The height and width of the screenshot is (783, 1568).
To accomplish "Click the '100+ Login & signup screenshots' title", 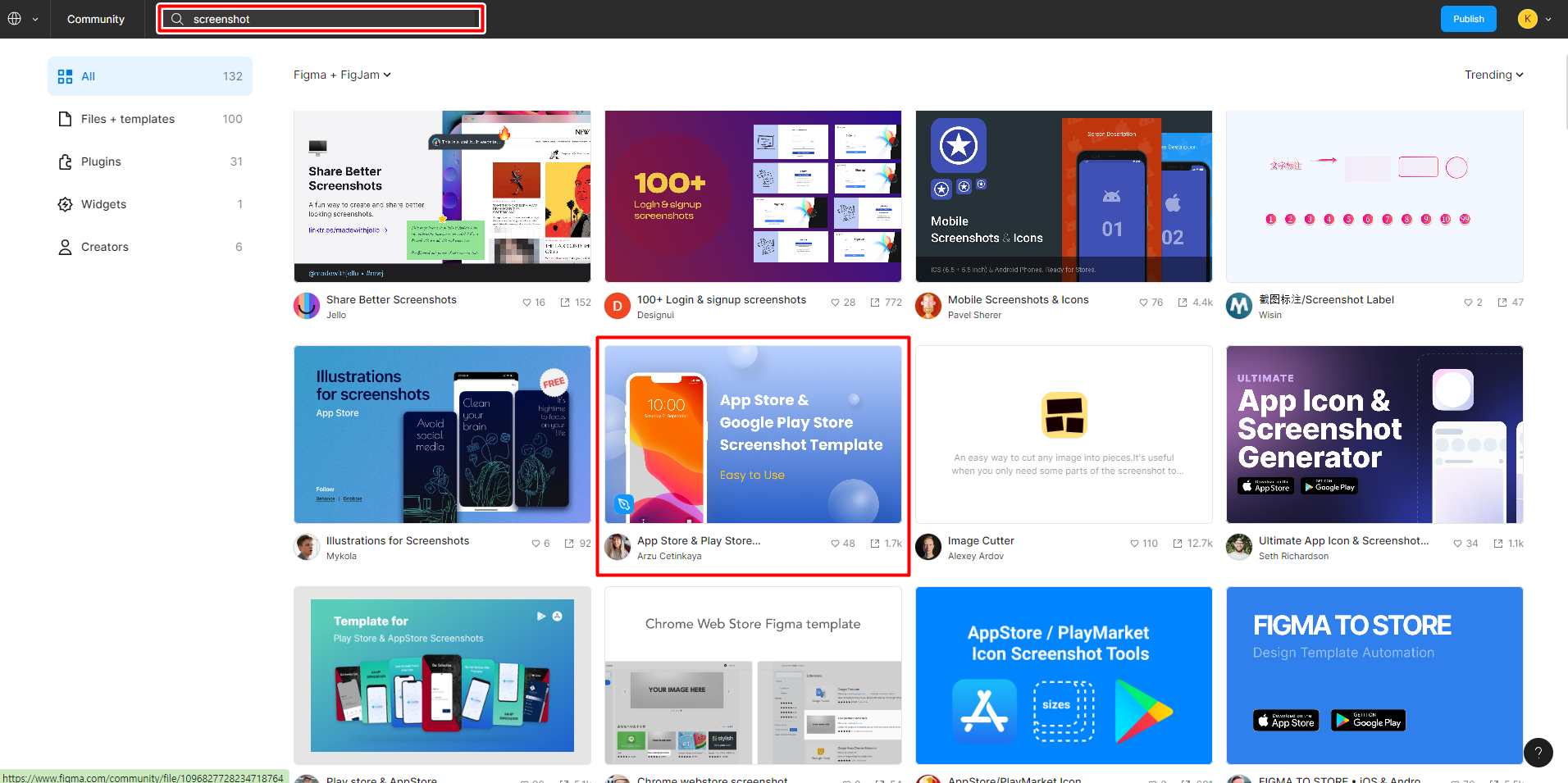I will 722,300.
